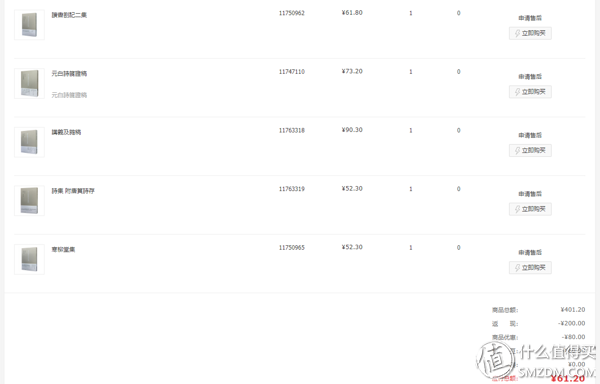Click 申请售后 for item 11763319
The image size is (600, 384).
click(530, 194)
